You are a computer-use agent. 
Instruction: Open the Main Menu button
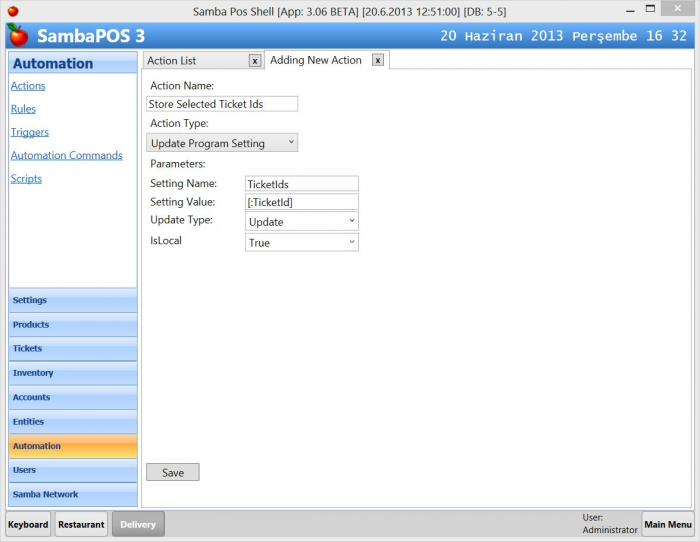tap(667, 524)
